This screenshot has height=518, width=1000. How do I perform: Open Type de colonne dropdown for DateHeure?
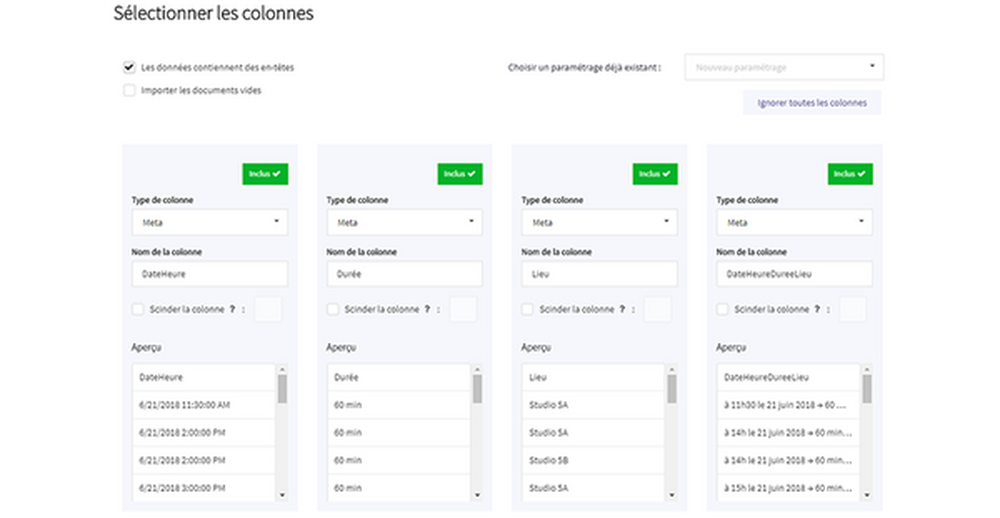tap(210, 222)
